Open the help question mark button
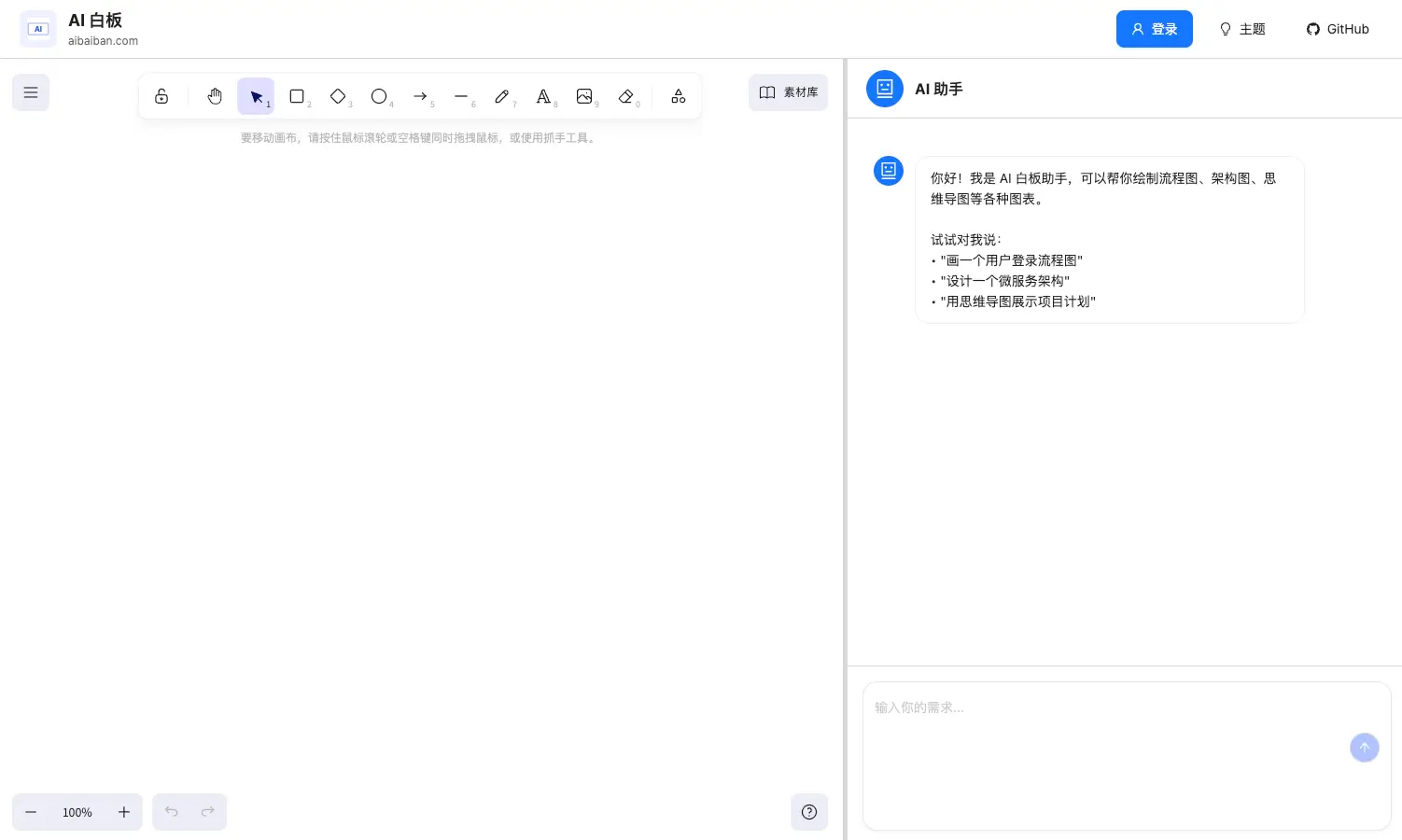 (x=809, y=812)
